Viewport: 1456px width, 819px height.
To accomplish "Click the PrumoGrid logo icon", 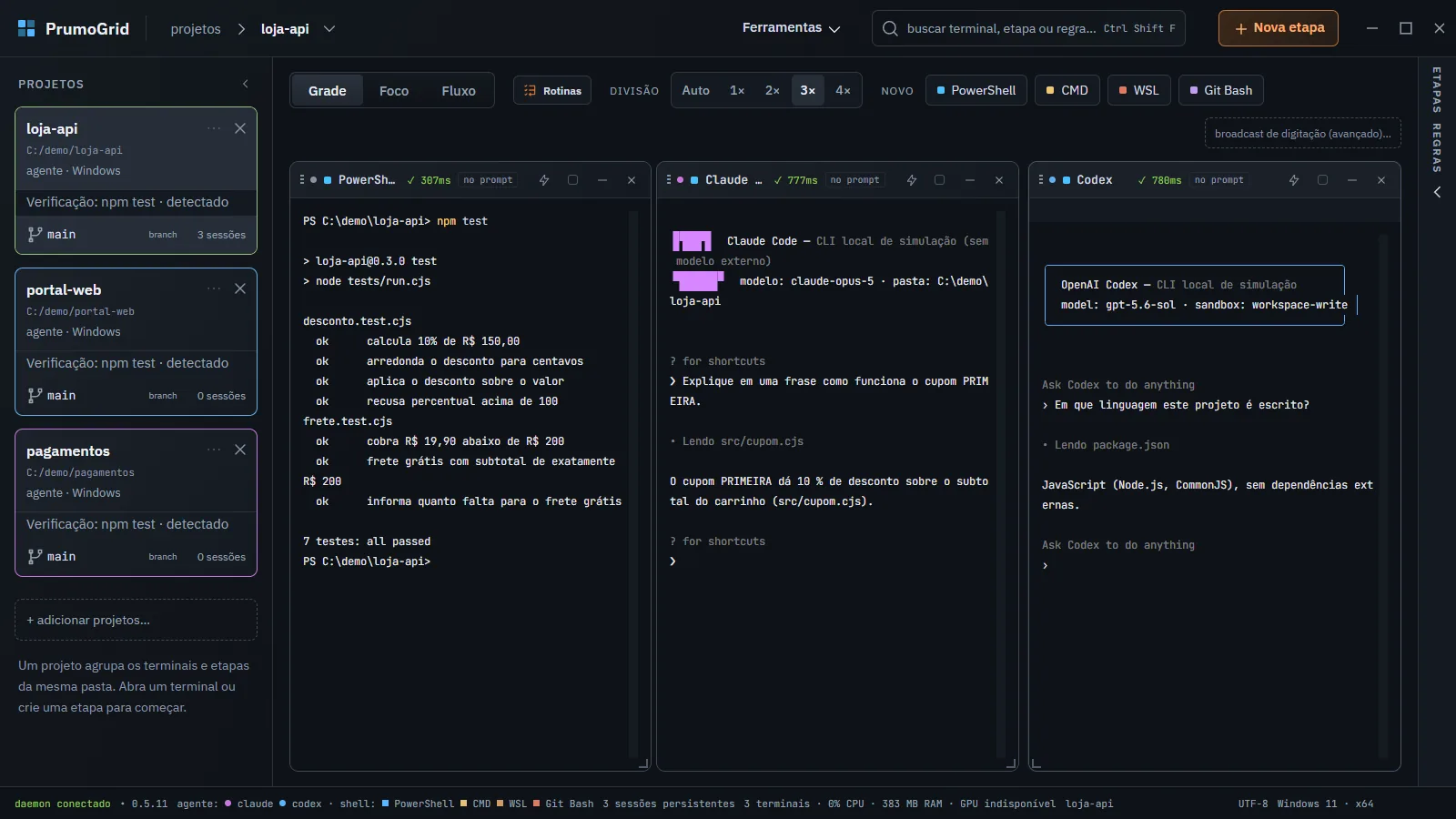I will (26, 28).
